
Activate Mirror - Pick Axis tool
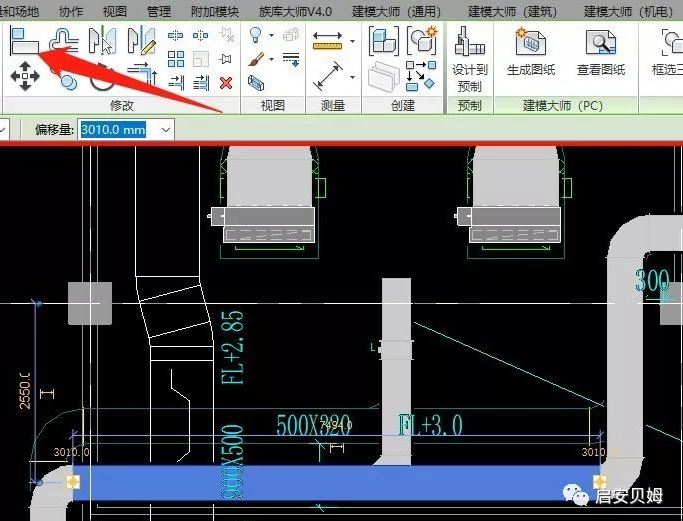102,41
